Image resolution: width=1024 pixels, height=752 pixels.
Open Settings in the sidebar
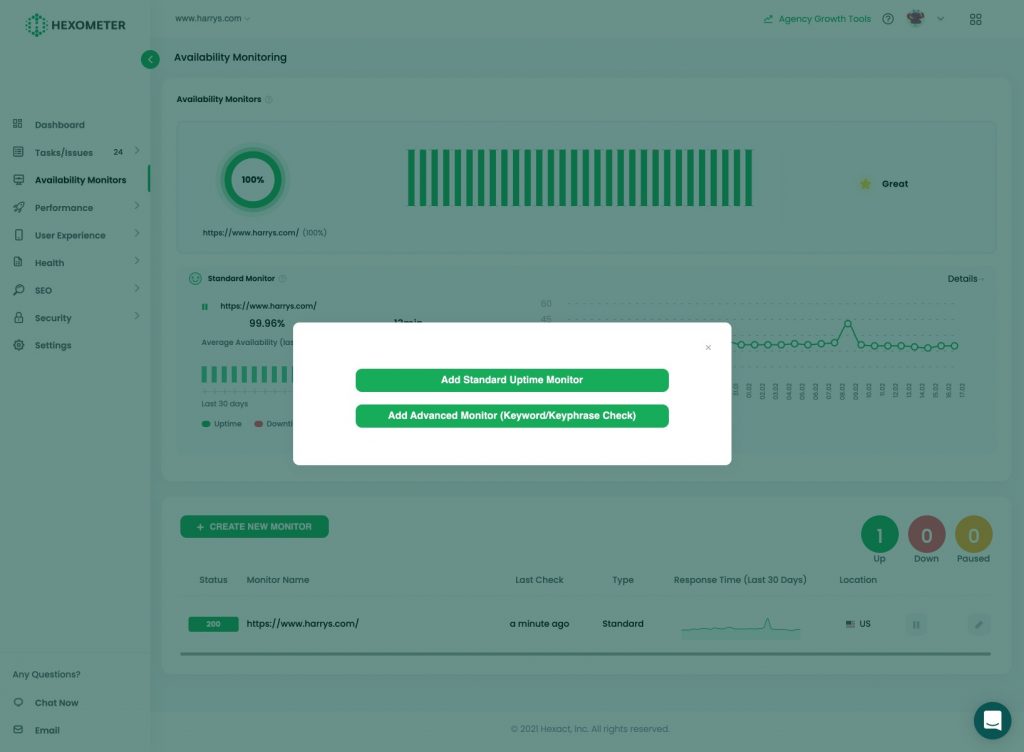(x=53, y=345)
